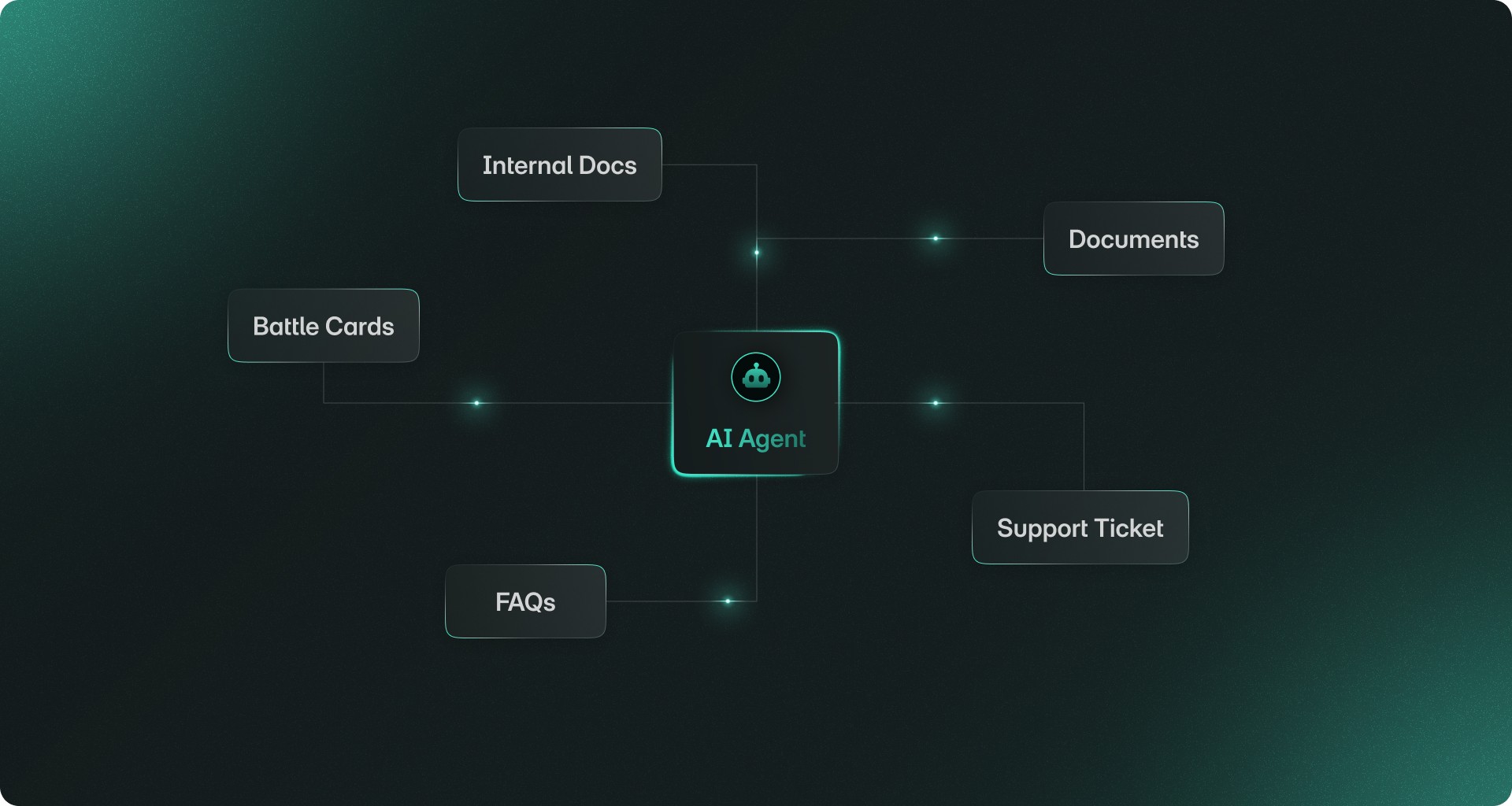The width and height of the screenshot is (1512, 806).
Task: Click the robot icon in AI Agent card
Action: click(756, 377)
